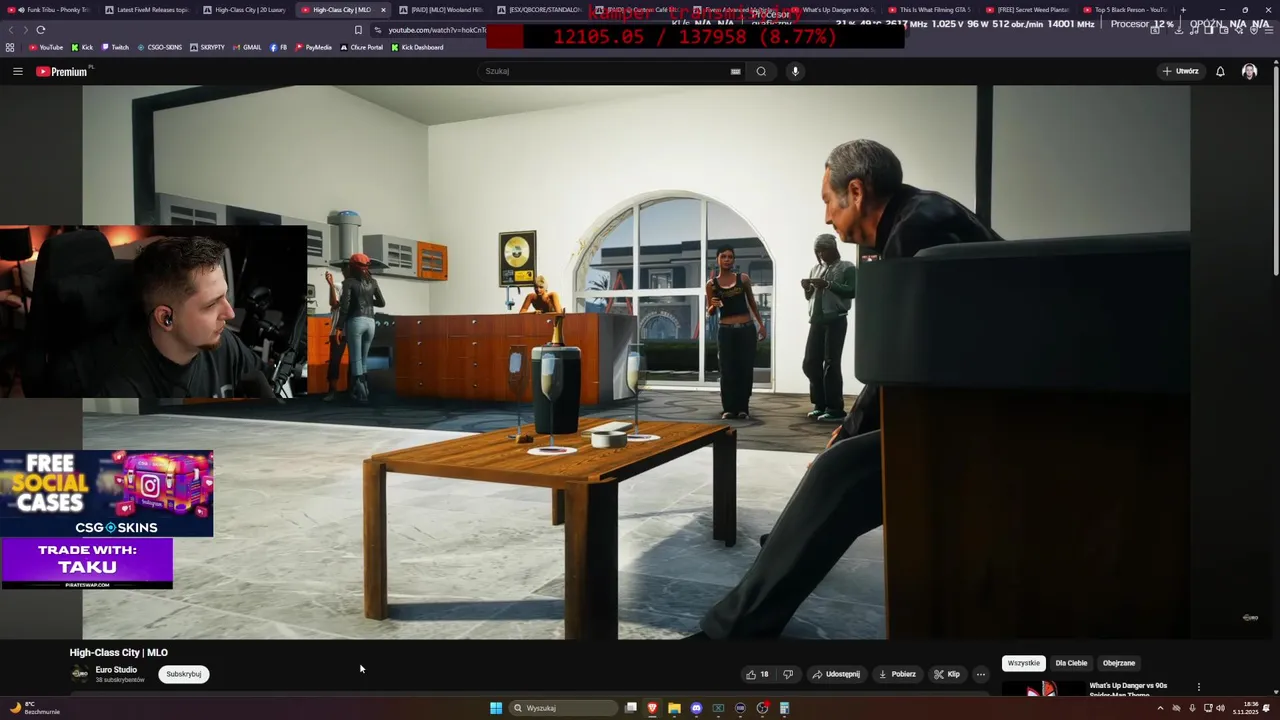Reload the page with refresh icon
Screen dimensions: 1280x720
point(40,30)
